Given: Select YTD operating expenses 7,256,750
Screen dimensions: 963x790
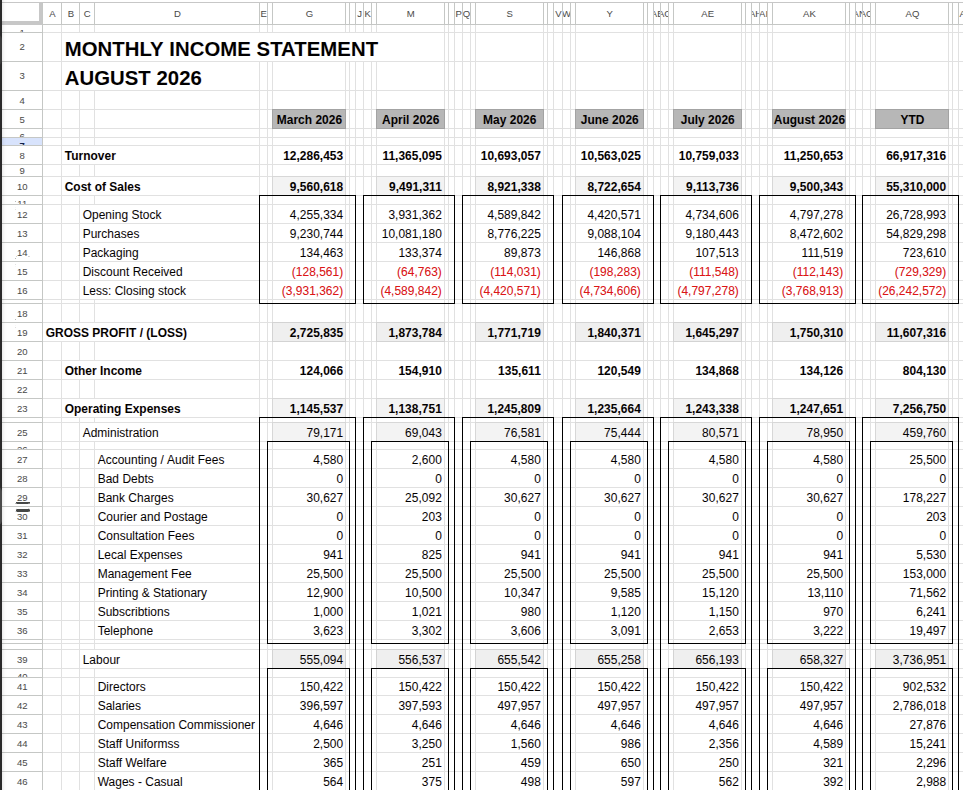Looking at the screenshot, I should point(919,409).
